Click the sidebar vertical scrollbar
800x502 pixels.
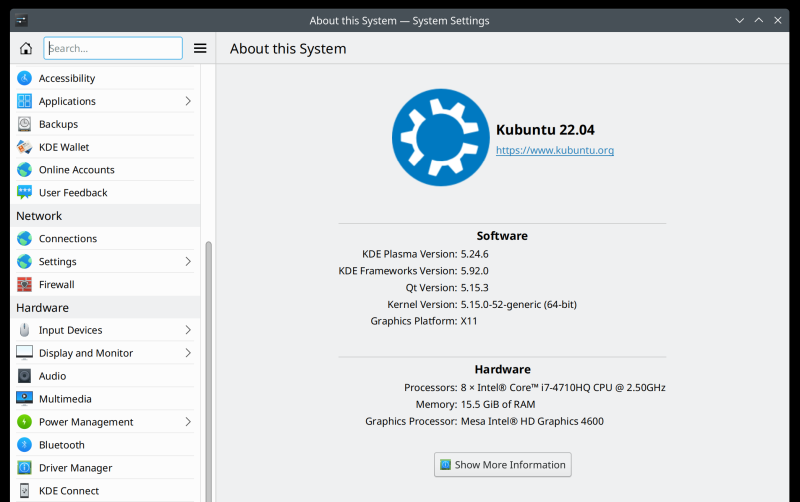[x=208, y=370]
